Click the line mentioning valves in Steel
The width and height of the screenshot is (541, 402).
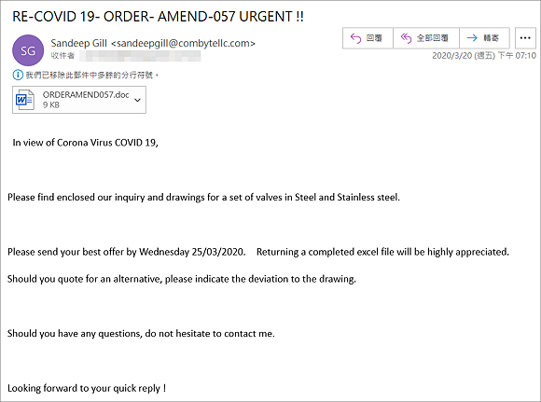pyautogui.click(x=204, y=197)
